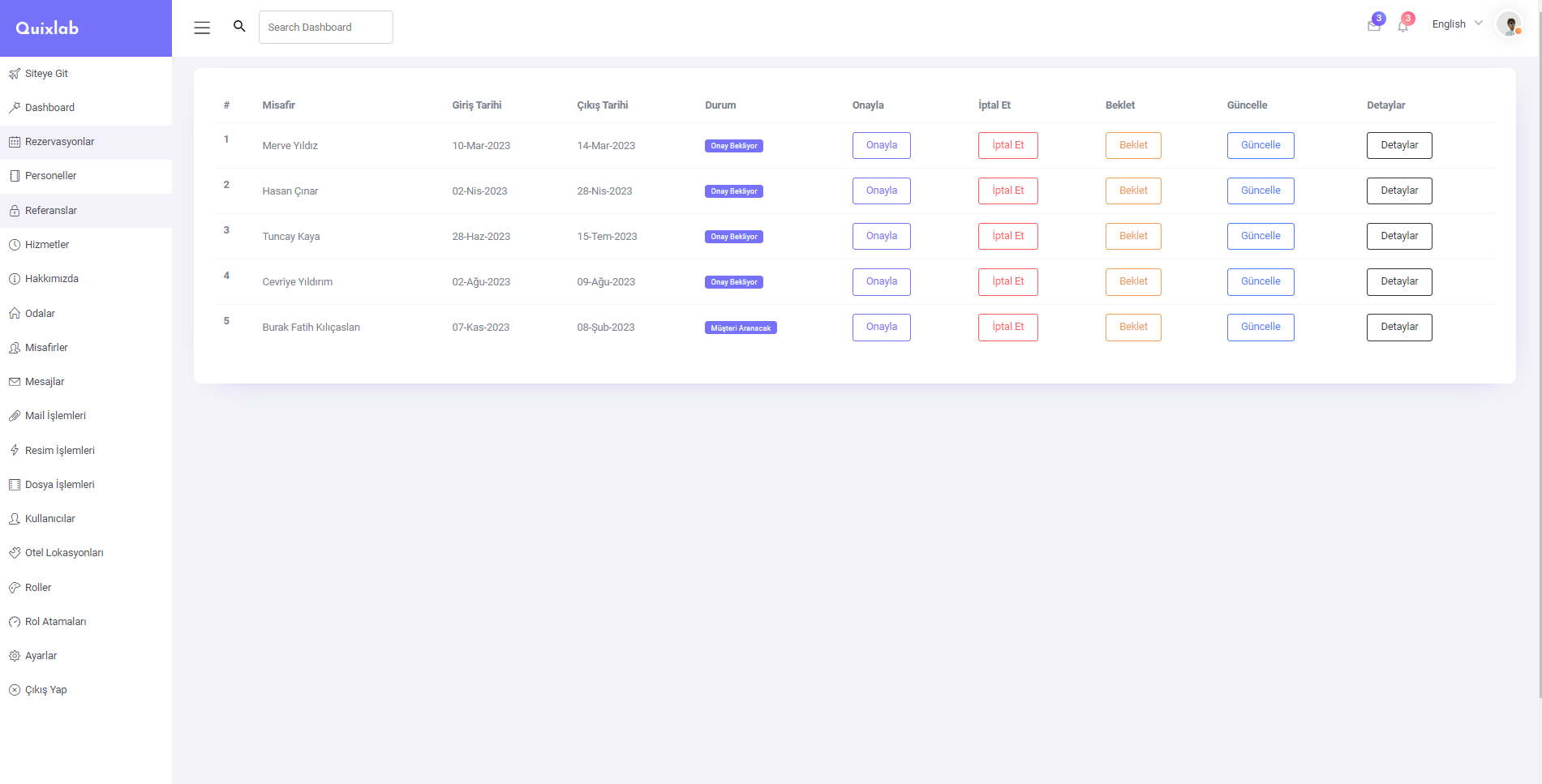Click the Referanslar lock icon
Image resolution: width=1542 pixels, height=784 pixels.
(x=15, y=211)
